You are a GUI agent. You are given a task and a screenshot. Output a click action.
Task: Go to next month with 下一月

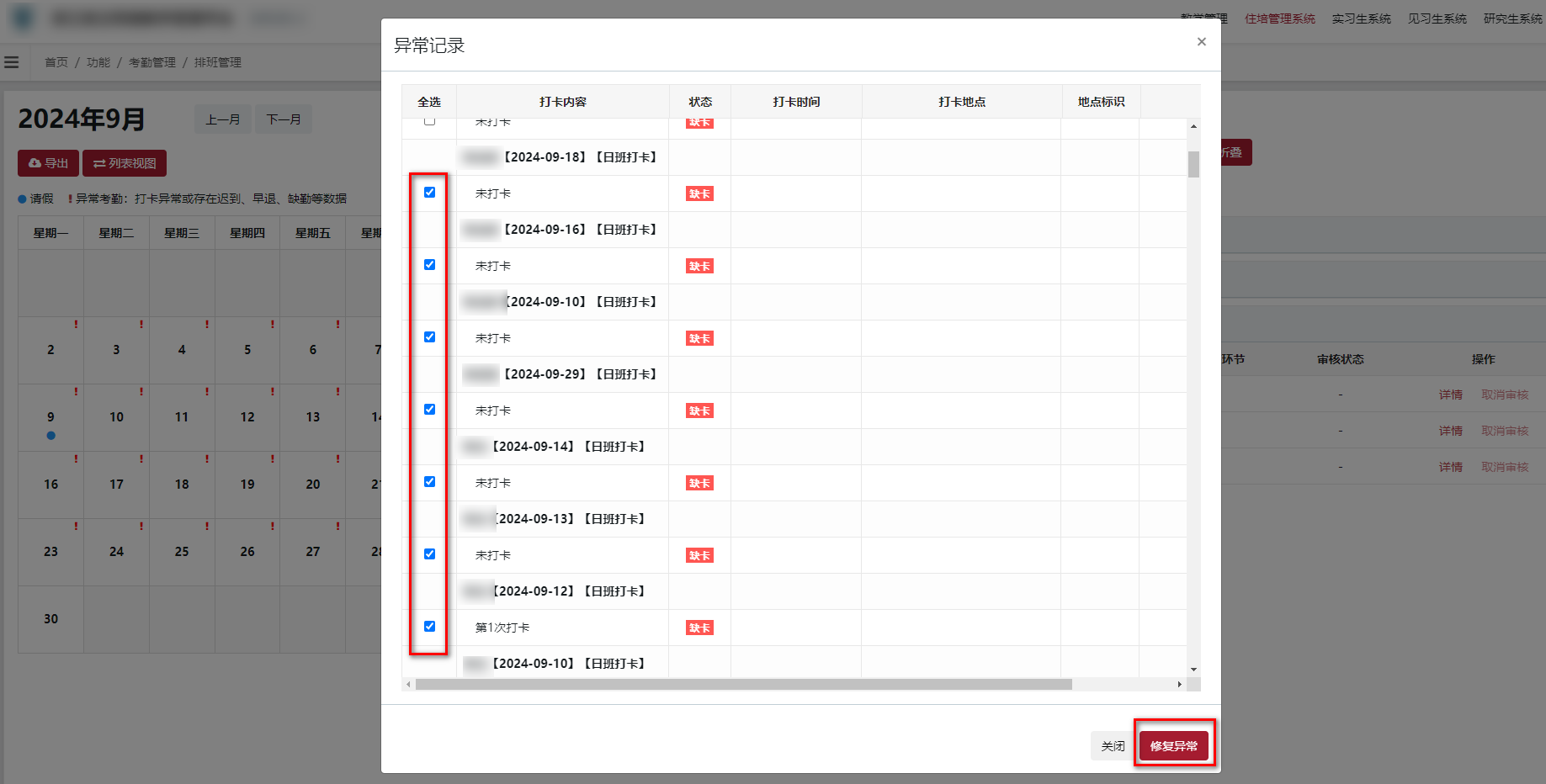(284, 119)
